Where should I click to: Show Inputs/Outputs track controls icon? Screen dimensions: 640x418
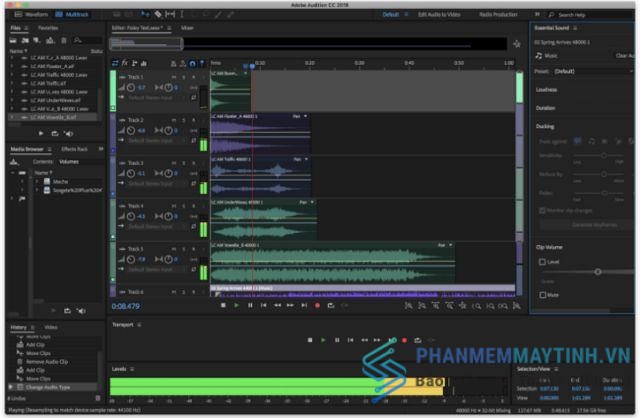115,63
